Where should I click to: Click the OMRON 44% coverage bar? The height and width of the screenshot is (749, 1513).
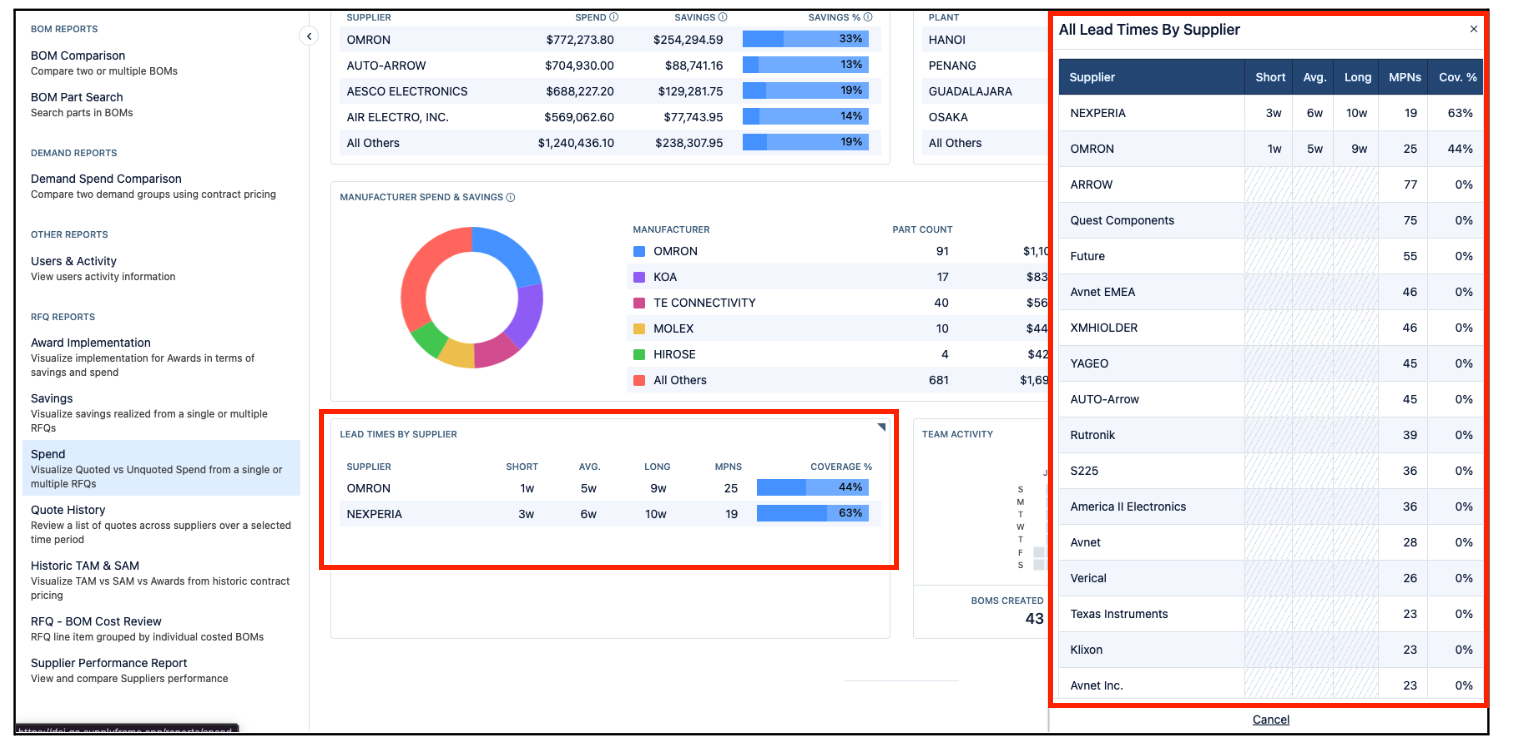pos(812,488)
